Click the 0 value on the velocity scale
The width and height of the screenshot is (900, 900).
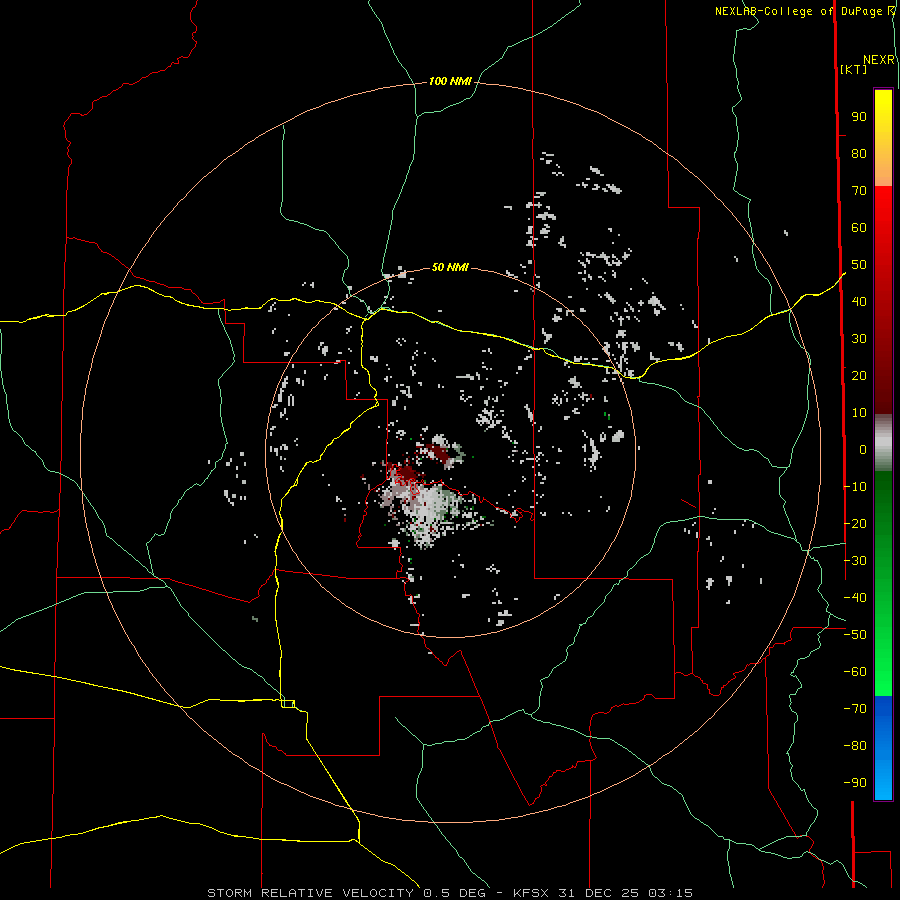[x=863, y=449]
